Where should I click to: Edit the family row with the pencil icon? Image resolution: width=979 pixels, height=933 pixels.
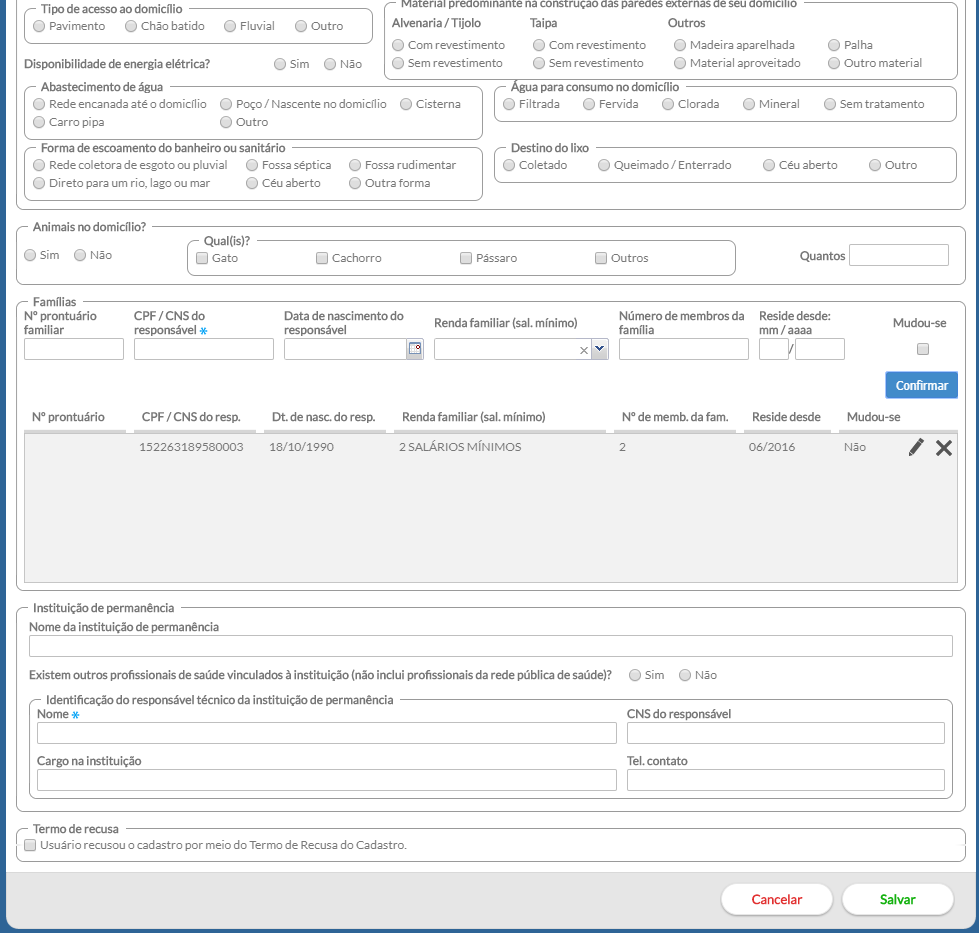pyautogui.click(x=916, y=447)
